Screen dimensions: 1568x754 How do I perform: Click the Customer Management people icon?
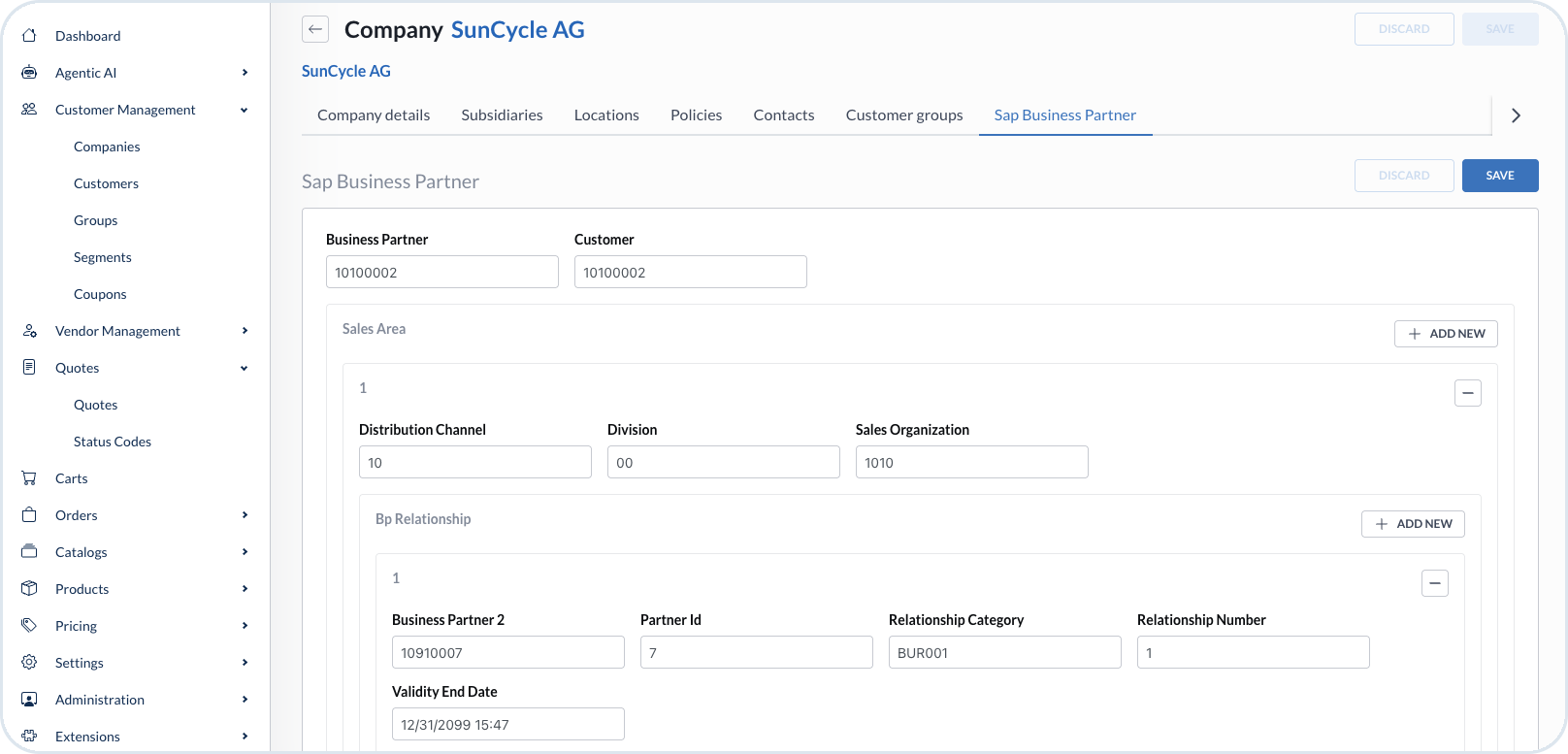(x=29, y=110)
